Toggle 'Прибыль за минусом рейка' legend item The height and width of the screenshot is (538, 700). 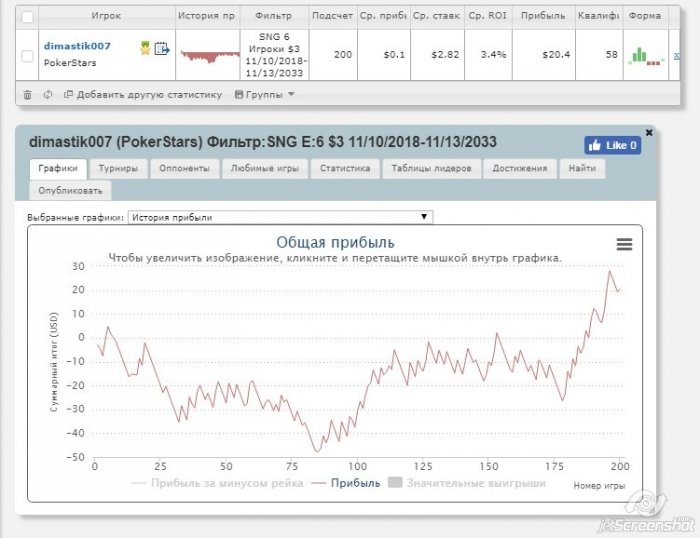(x=217, y=483)
